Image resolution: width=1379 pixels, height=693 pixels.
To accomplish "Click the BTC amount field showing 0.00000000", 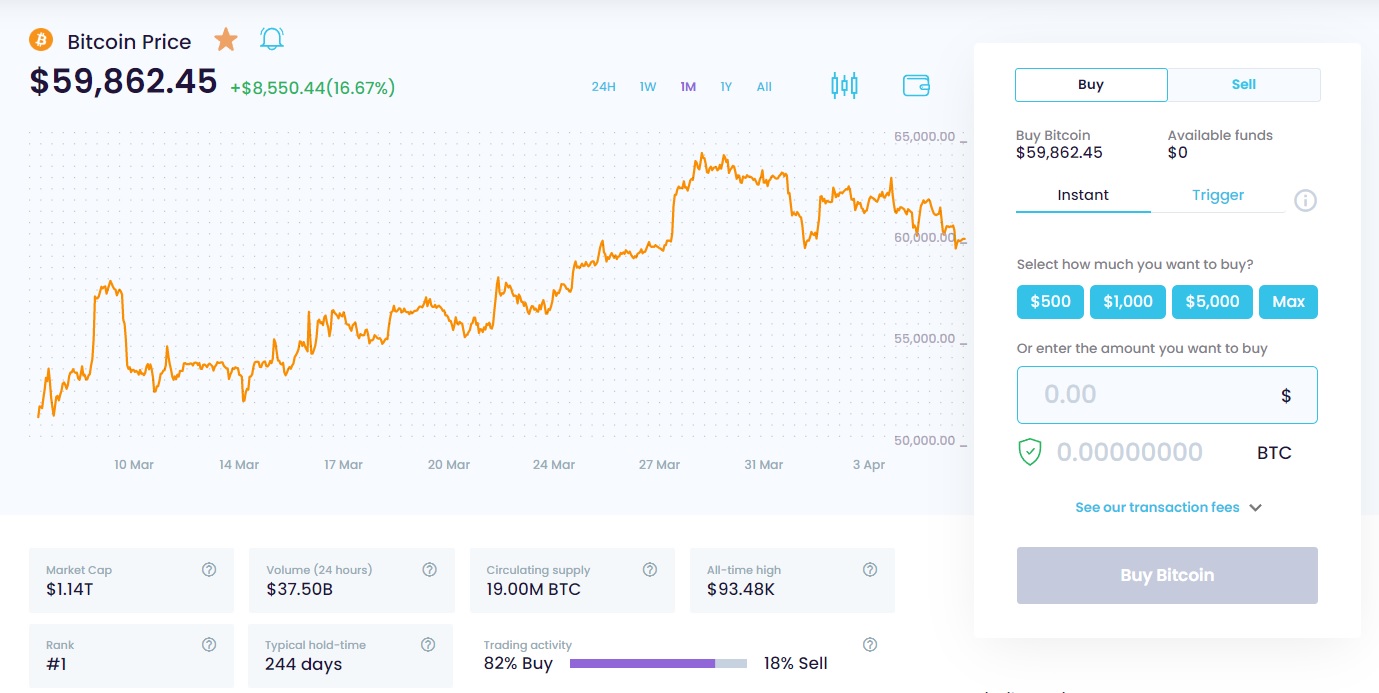I will tap(1129, 453).
